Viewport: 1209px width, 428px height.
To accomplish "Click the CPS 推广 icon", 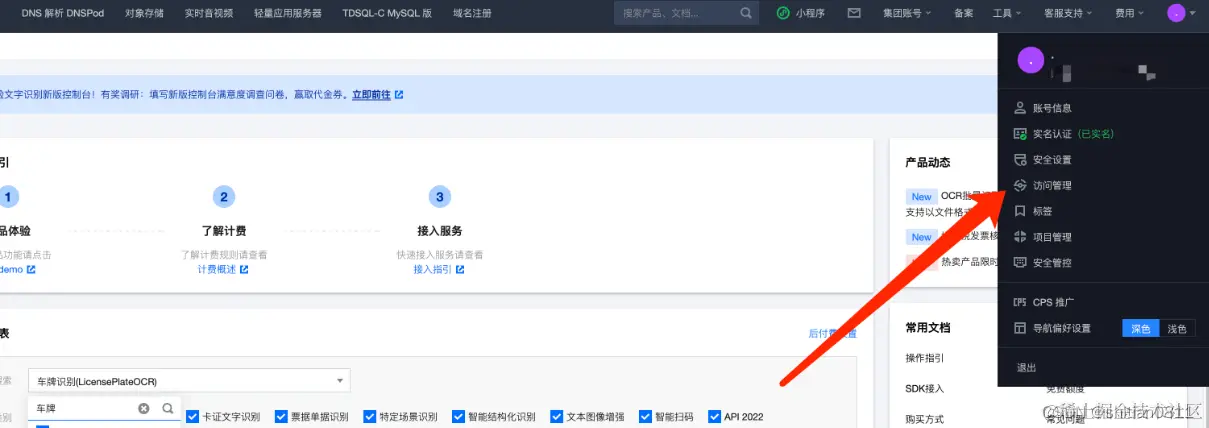I will tap(1020, 301).
